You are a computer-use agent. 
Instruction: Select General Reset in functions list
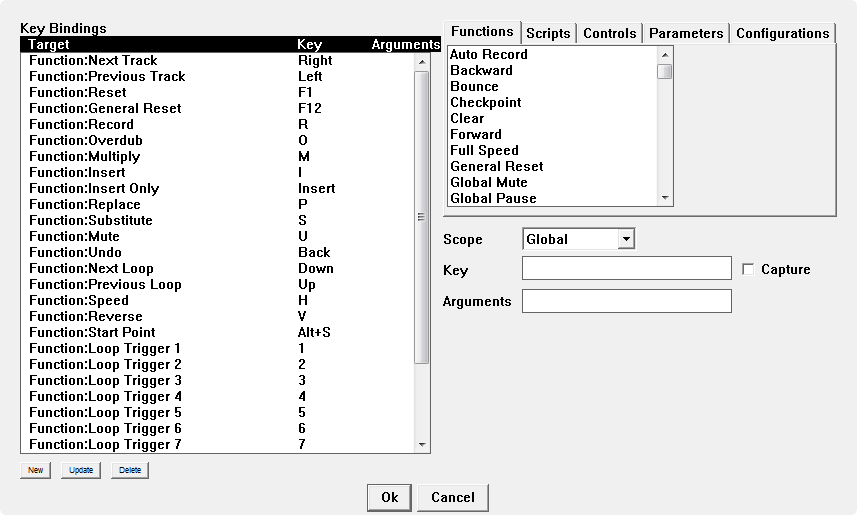pos(553,166)
